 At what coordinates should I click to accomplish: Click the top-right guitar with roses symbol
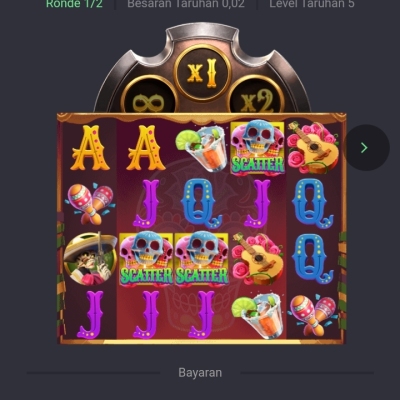tap(313, 148)
